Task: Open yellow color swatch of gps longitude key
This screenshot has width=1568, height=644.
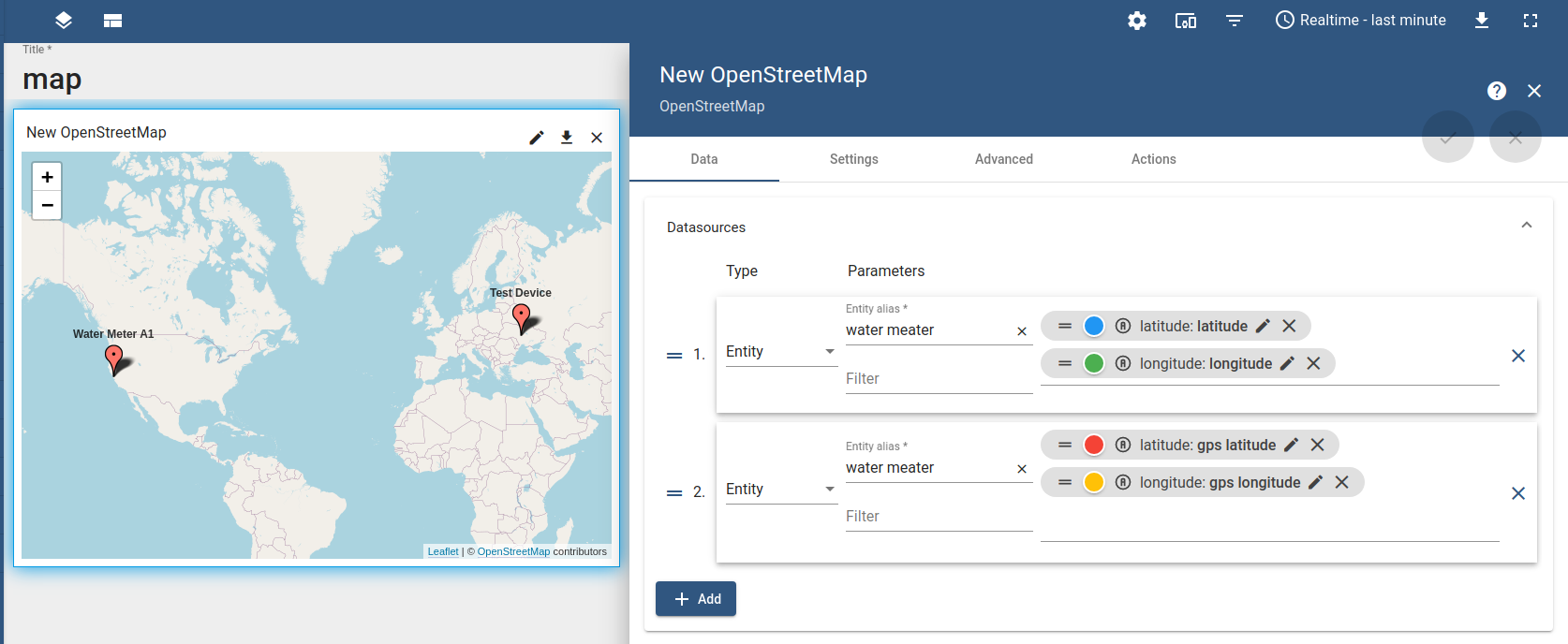Action: 1094,482
